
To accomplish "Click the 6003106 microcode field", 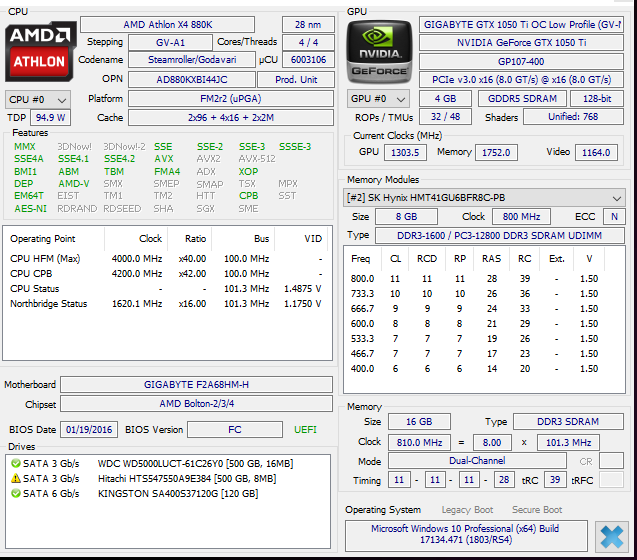I will pos(308,60).
